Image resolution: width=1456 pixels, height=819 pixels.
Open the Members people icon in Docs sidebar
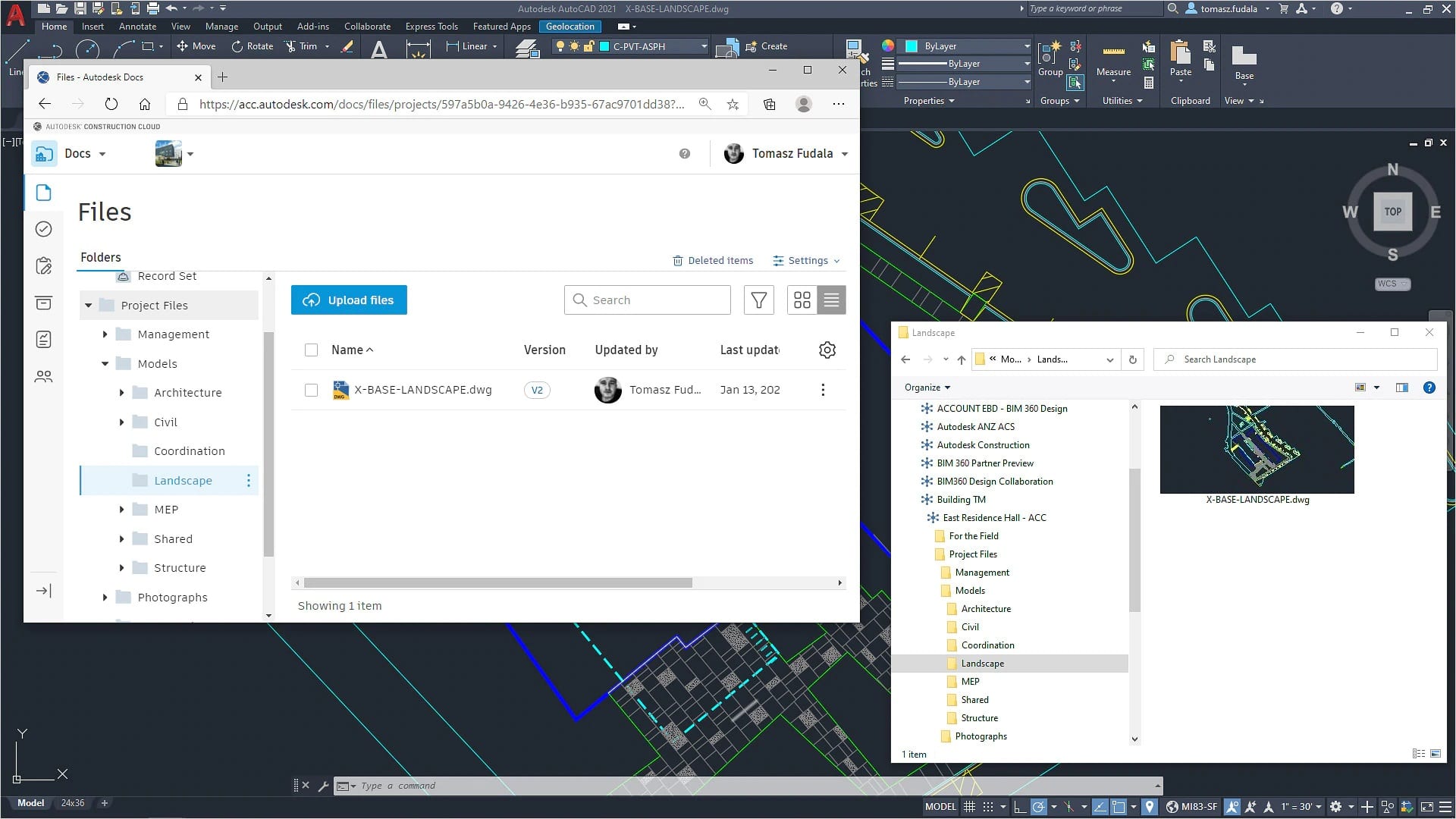click(x=44, y=376)
